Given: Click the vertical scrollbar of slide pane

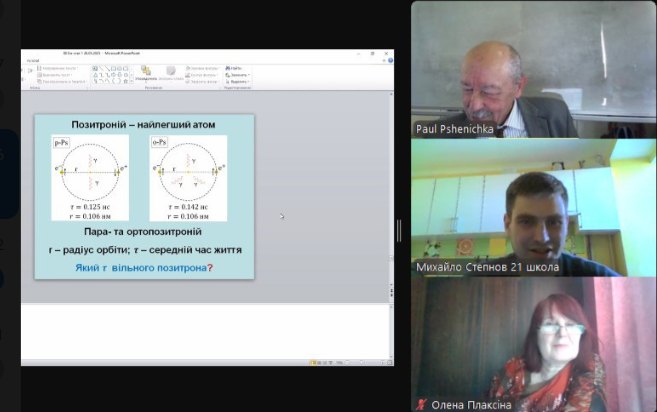Looking at the screenshot, I should coord(389,200).
